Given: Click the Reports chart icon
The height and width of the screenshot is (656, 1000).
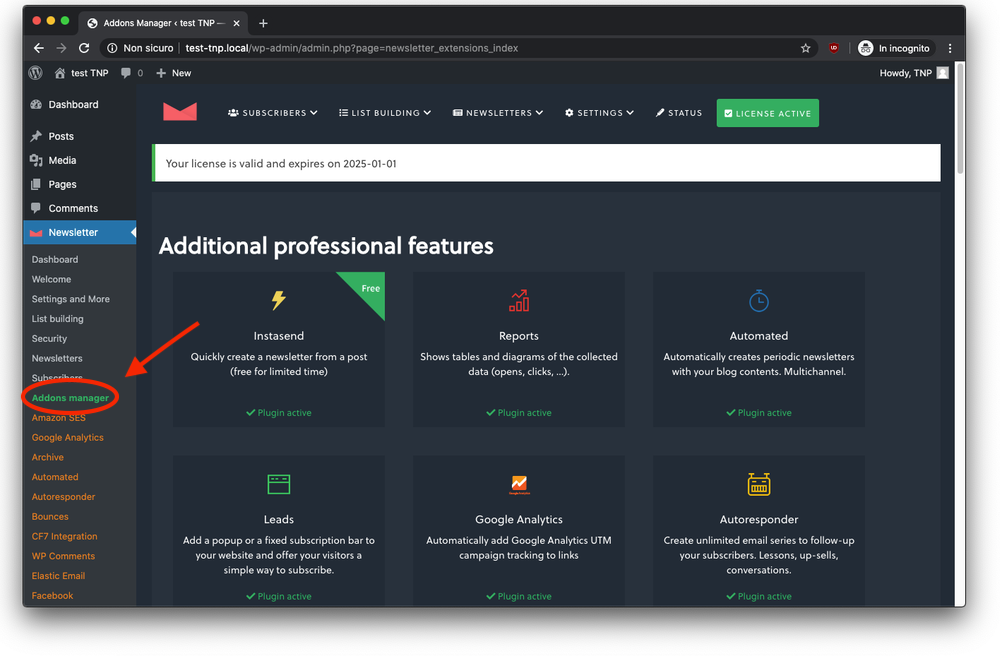Looking at the screenshot, I should [x=519, y=300].
